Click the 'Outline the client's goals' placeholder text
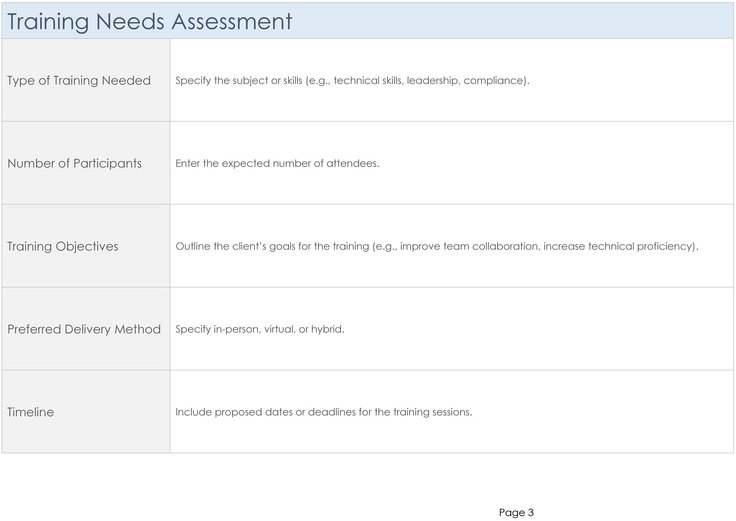The width and height of the screenshot is (736, 521). click(x=437, y=246)
